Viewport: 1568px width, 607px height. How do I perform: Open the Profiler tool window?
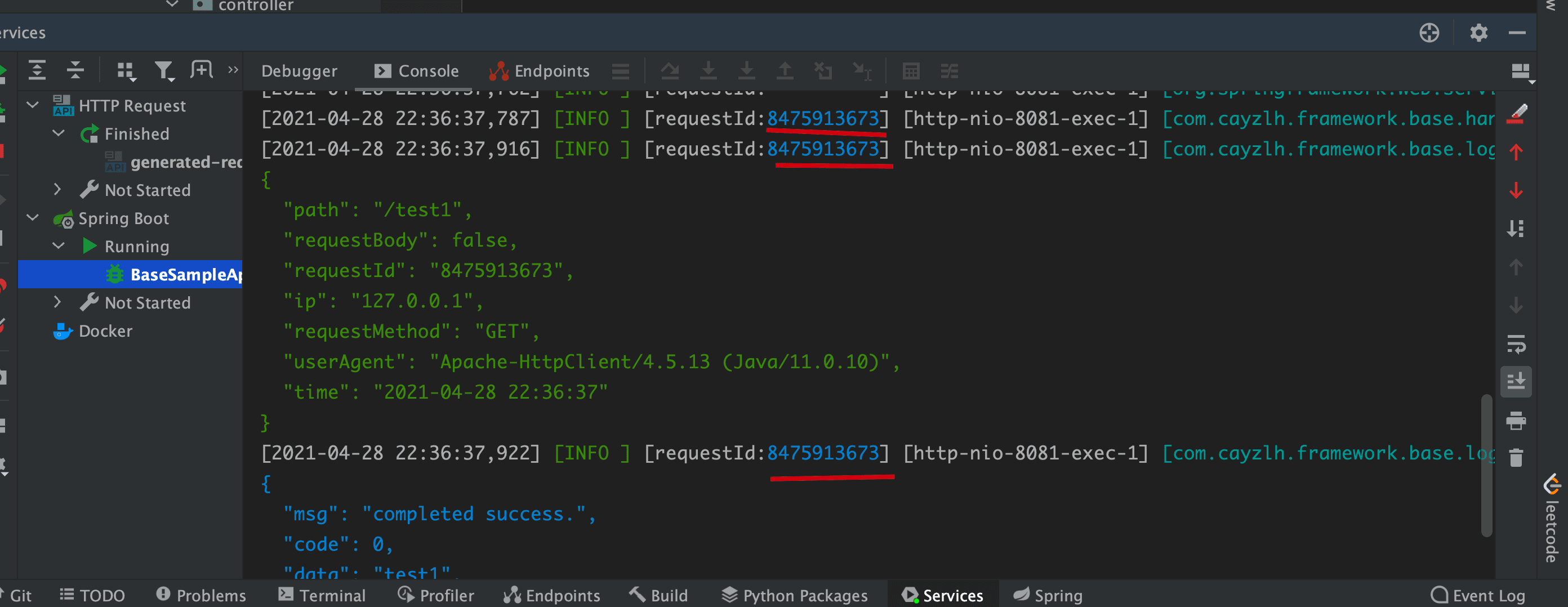point(435,595)
